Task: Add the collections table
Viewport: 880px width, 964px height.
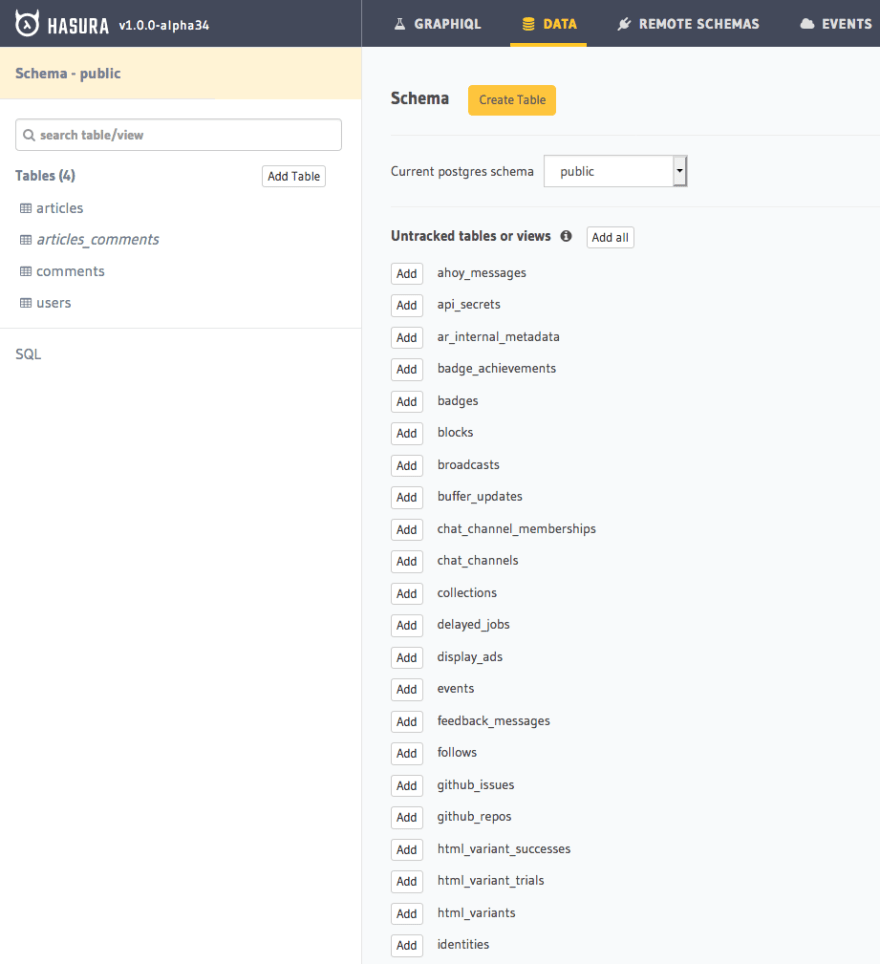Action: coord(406,593)
